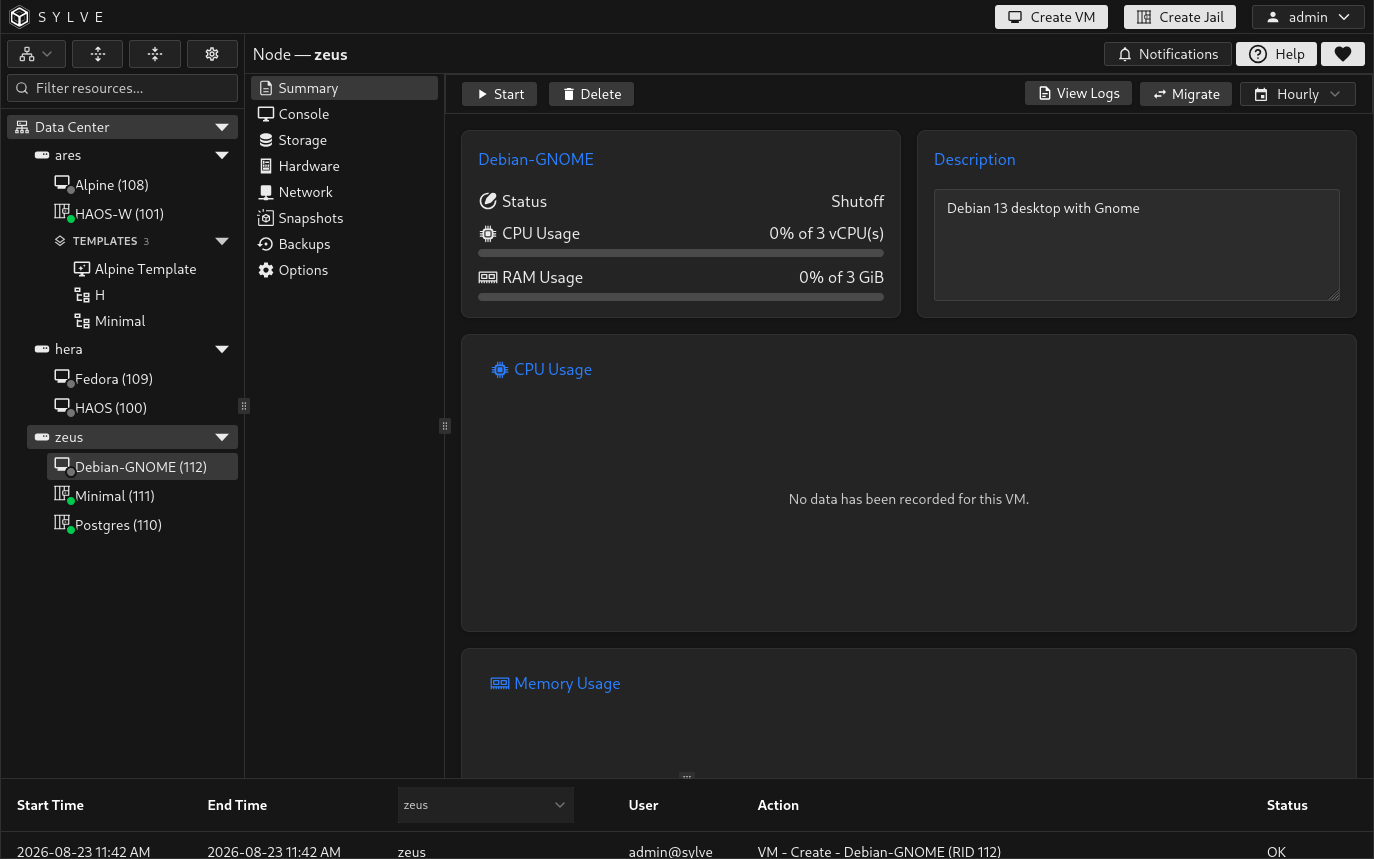Click the hera node server icon
1374x859 pixels.
pos(42,349)
